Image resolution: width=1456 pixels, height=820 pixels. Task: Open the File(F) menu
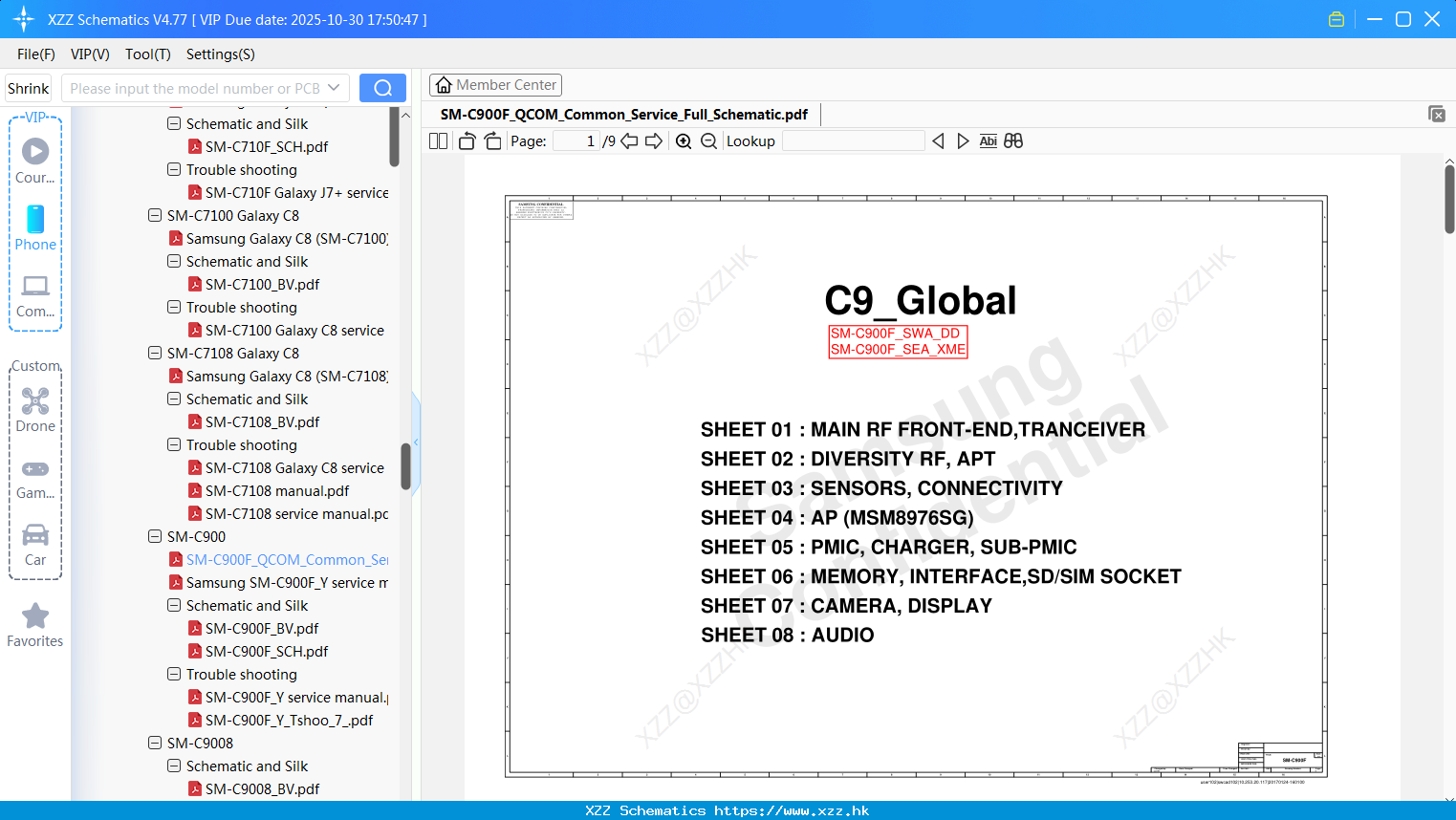point(36,54)
